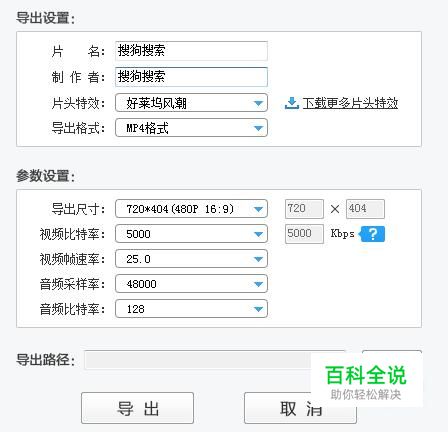The height and width of the screenshot is (432, 448).
Task: Click the 制作者 text field
Action: [191, 77]
